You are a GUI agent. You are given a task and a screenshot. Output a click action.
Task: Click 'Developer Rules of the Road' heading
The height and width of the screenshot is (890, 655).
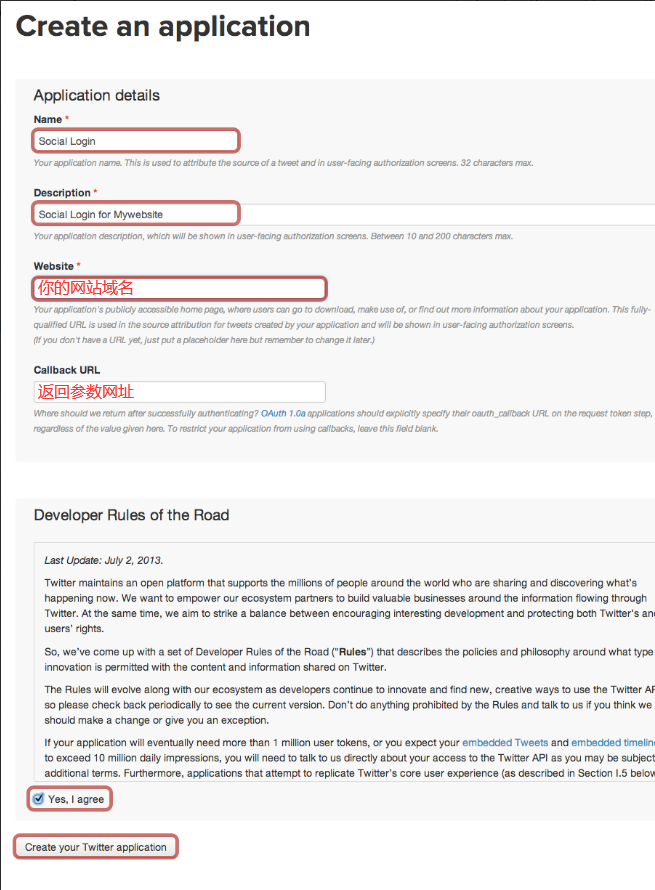point(131,515)
